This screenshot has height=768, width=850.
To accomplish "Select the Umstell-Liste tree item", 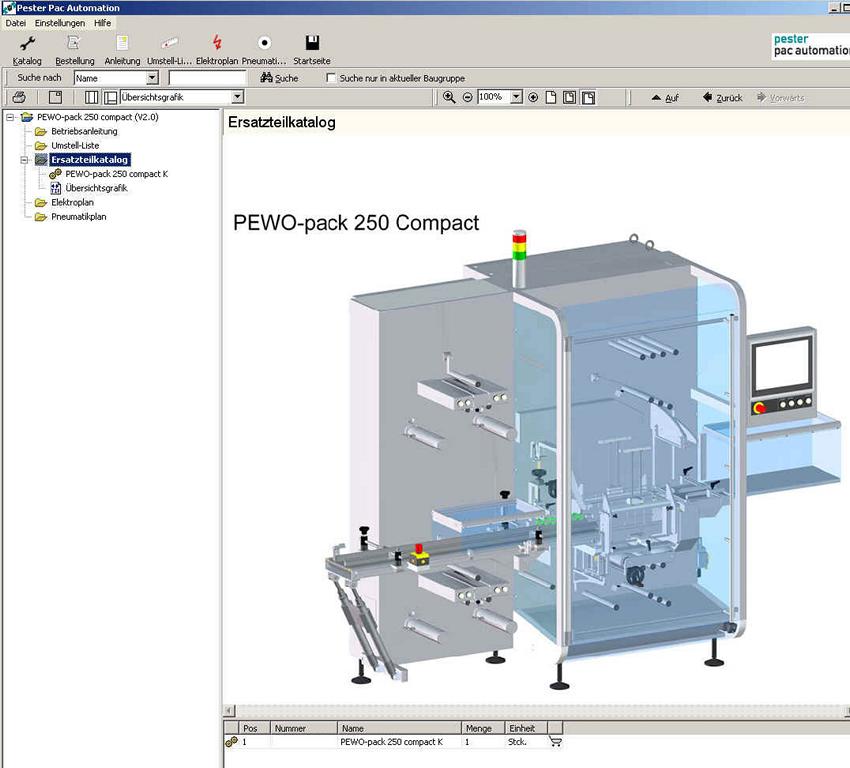I will click(75, 145).
